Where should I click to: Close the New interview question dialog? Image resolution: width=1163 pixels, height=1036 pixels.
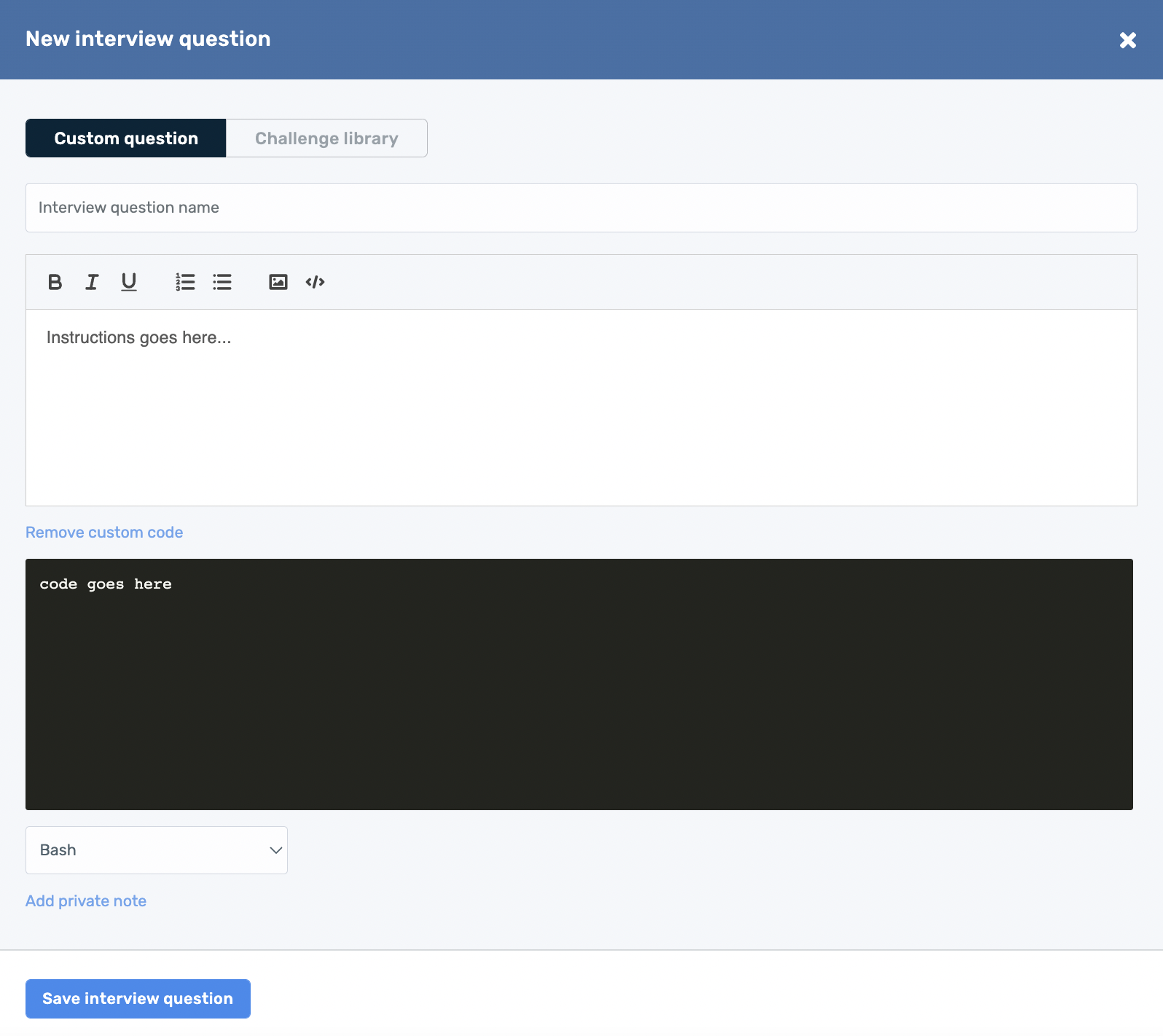tap(1128, 40)
